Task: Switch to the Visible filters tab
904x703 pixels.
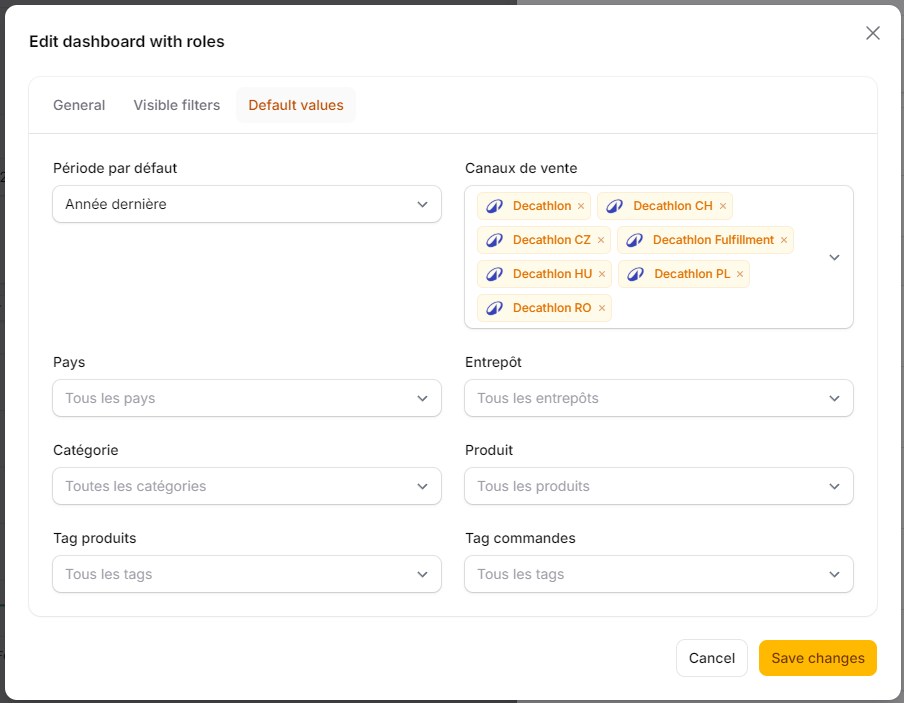Action: (176, 104)
